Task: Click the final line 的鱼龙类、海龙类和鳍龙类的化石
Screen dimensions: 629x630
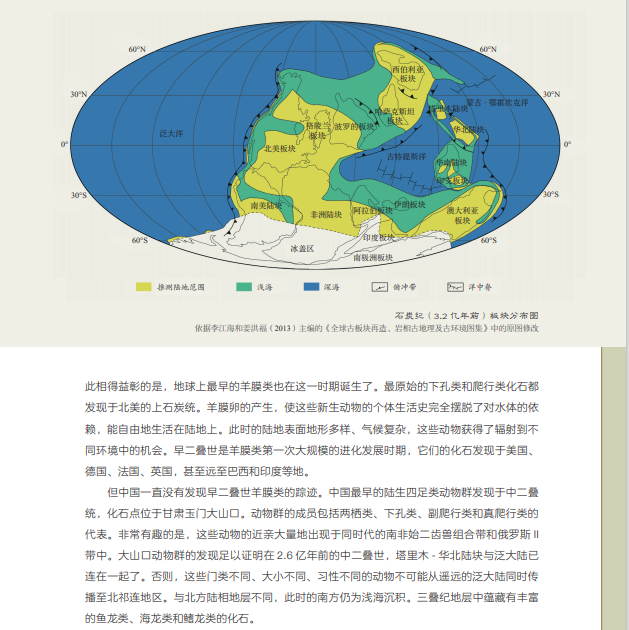Action: point(171,618)
